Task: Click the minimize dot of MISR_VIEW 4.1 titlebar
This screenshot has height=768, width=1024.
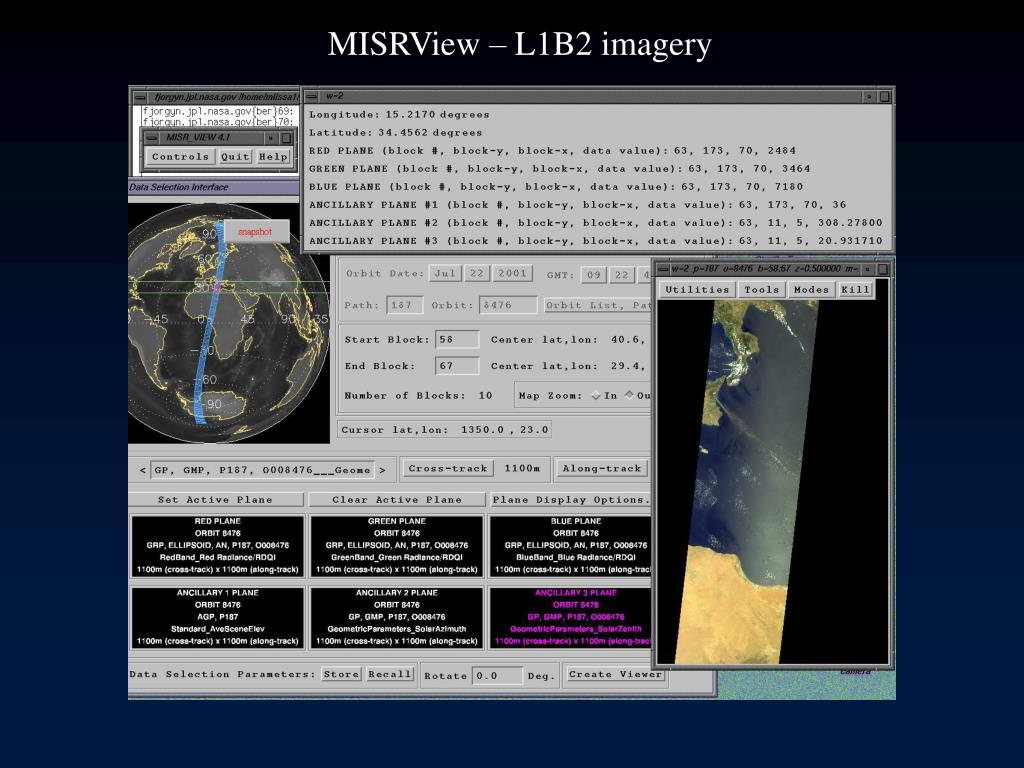Action: 270,138
